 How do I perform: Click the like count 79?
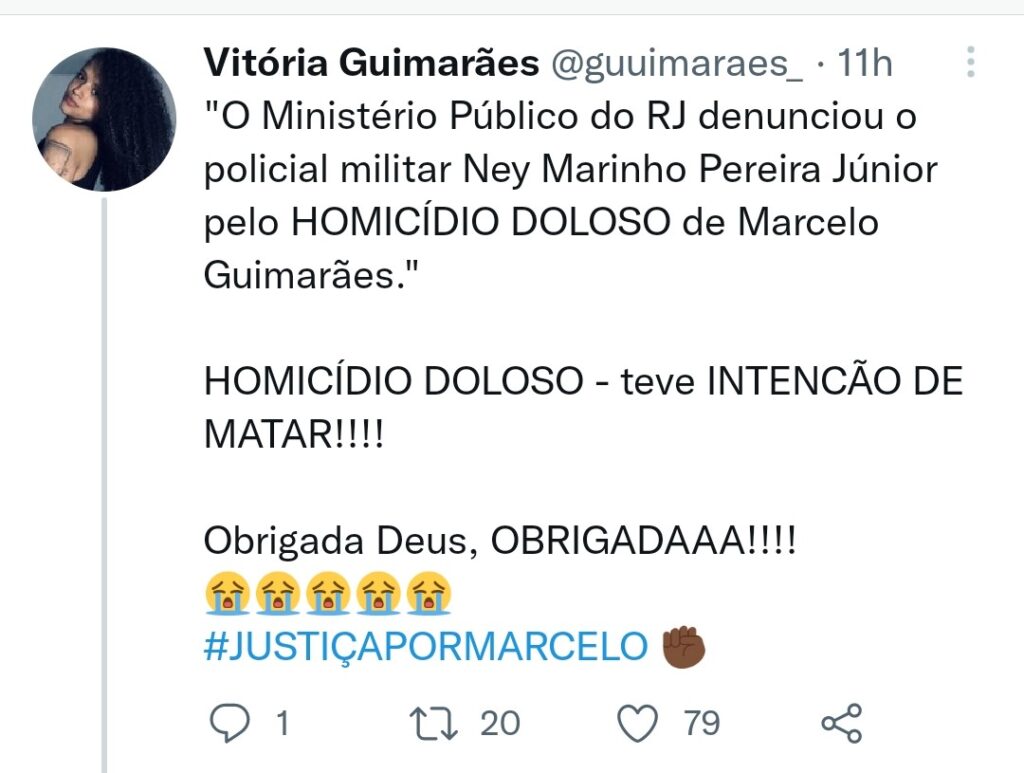702,723
